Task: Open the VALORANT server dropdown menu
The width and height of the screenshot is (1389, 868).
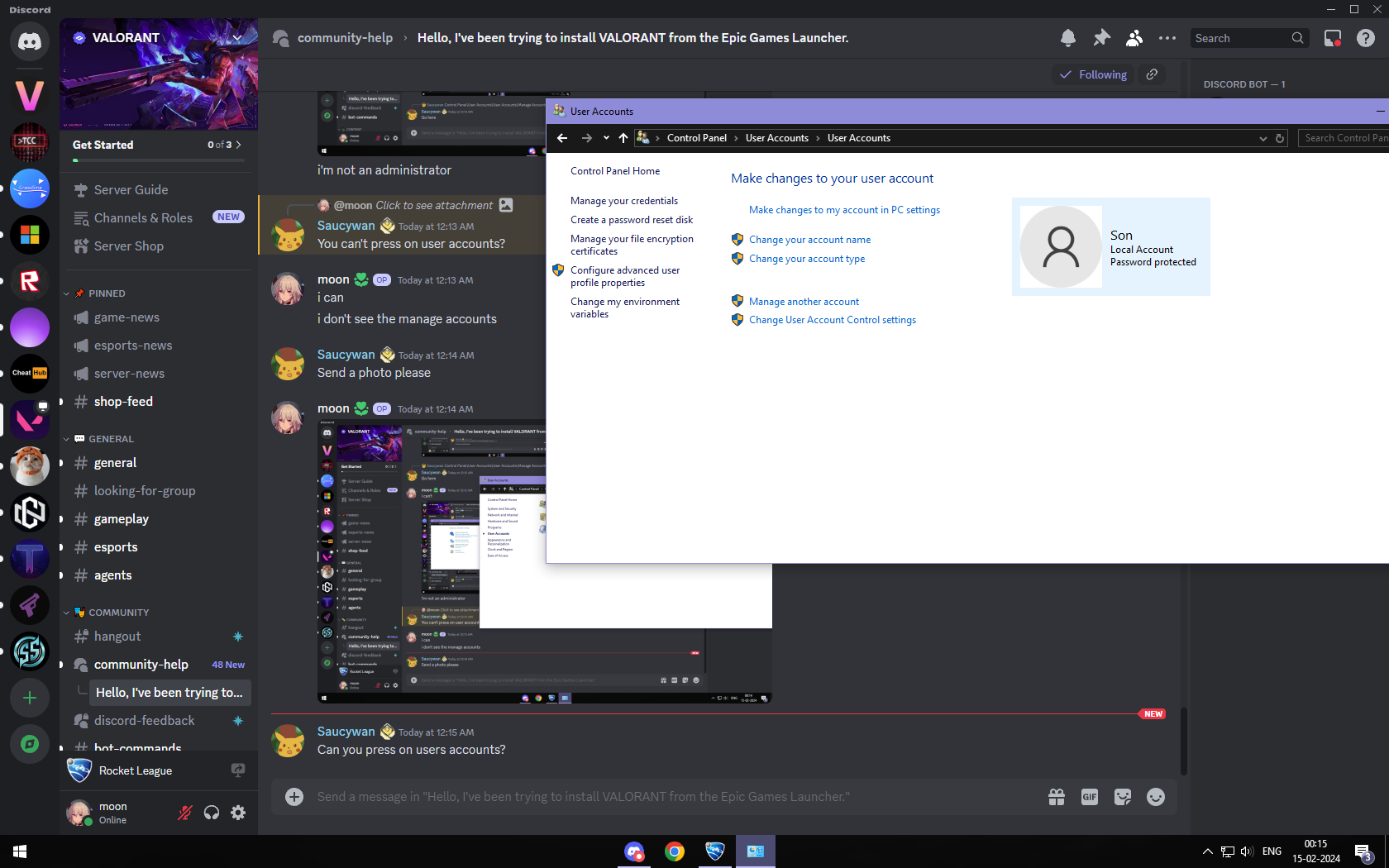Action: 237,38
